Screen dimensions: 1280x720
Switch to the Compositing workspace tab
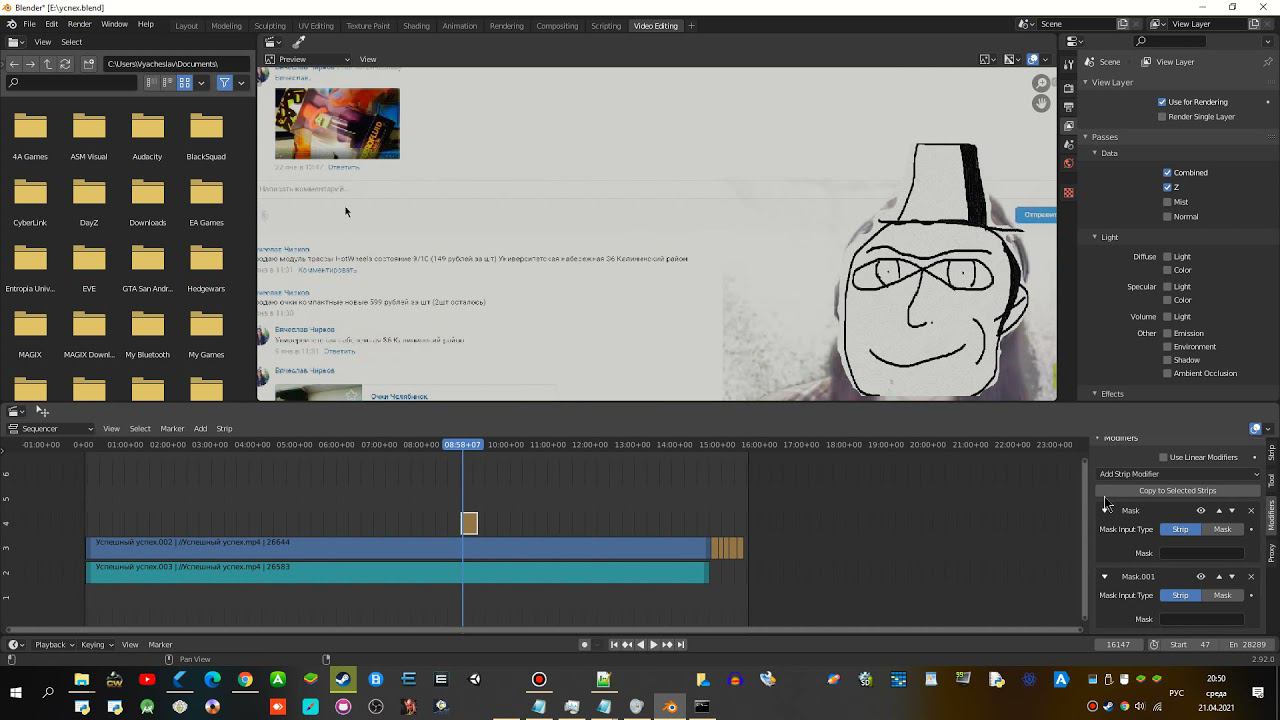tap(557, 25)
